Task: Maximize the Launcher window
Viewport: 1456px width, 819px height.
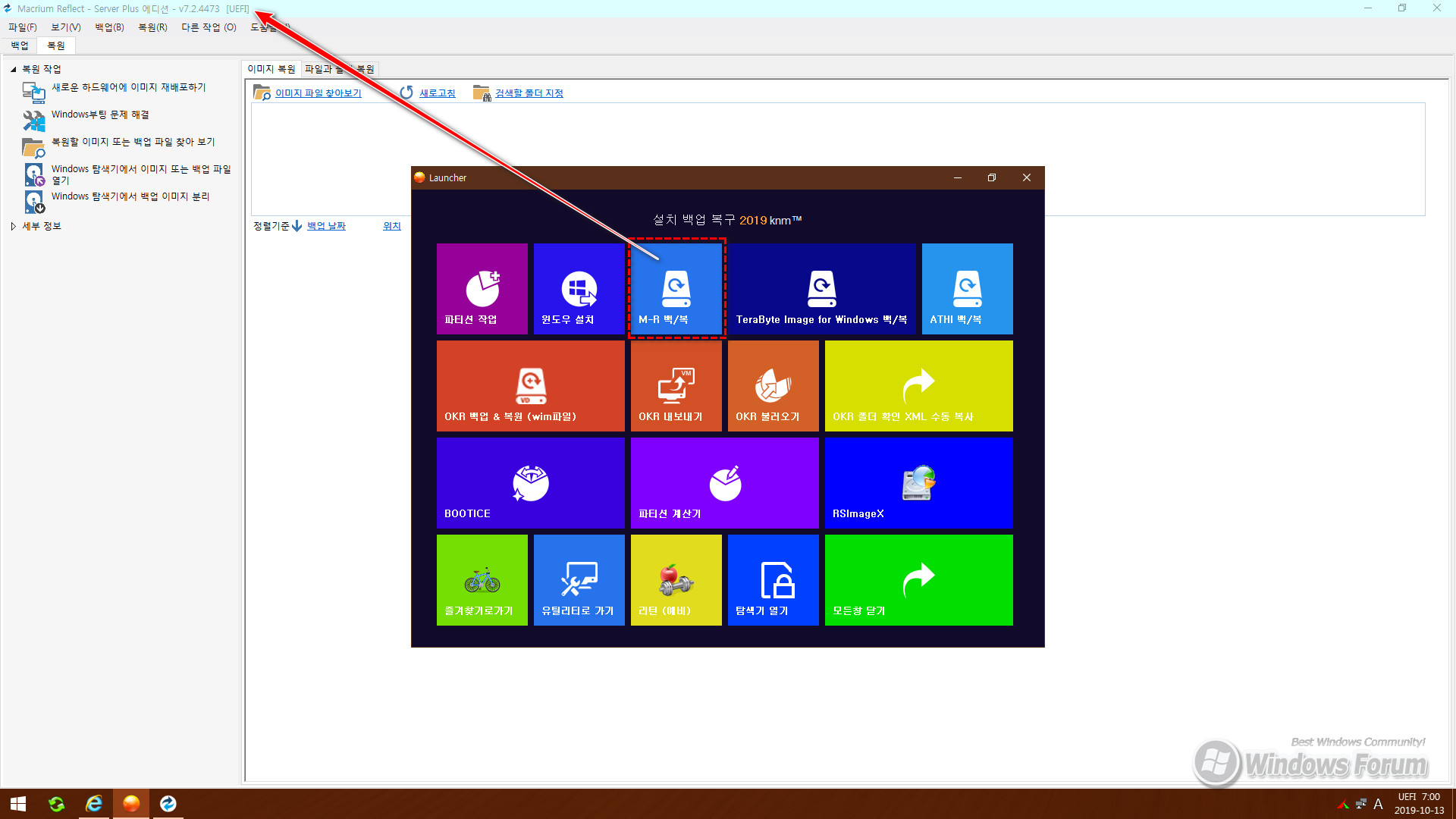Action: tap(992, 177)
